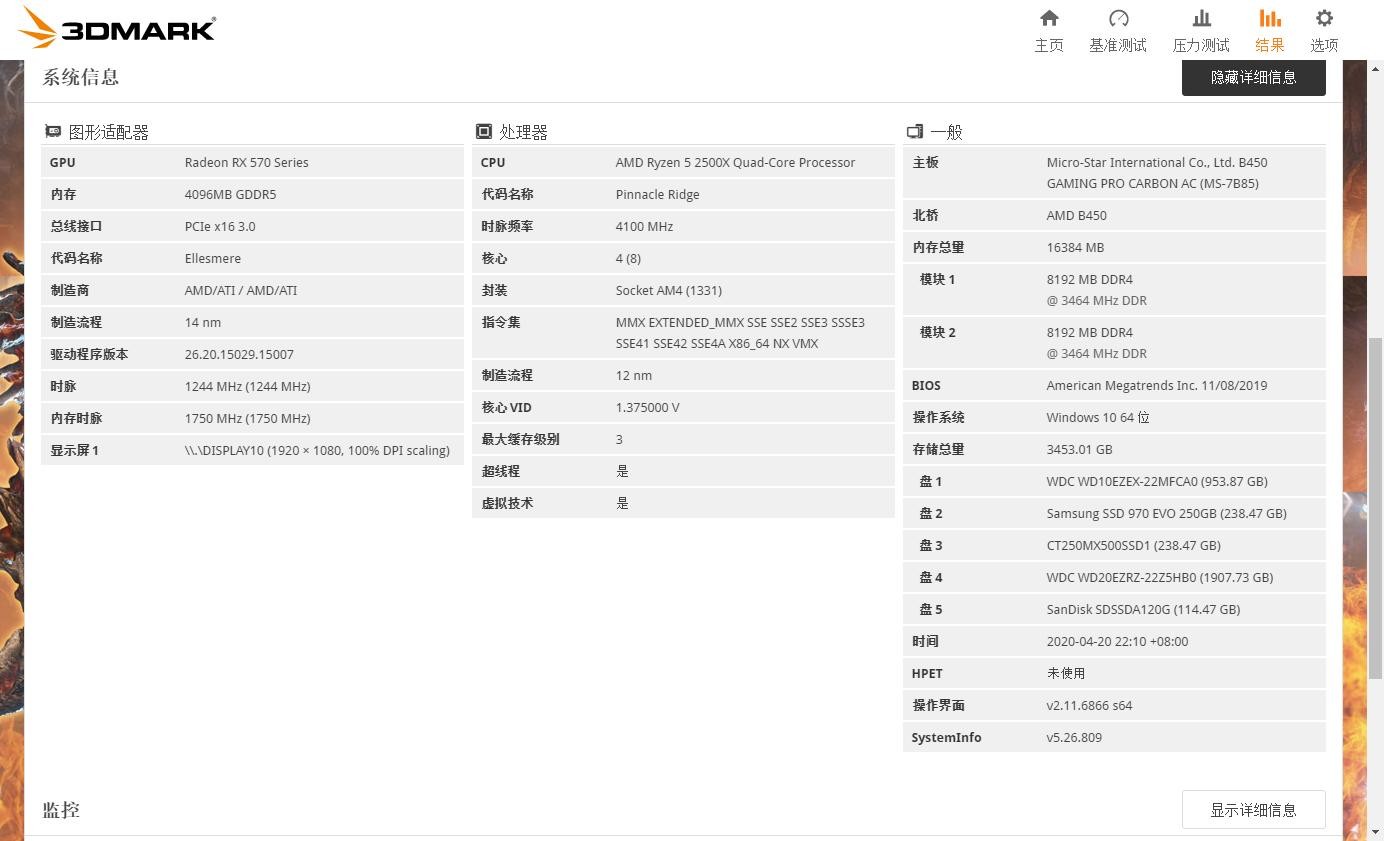Click the 隐藏详细信息 button
1384x841 pixels.
click(1254, 77)
